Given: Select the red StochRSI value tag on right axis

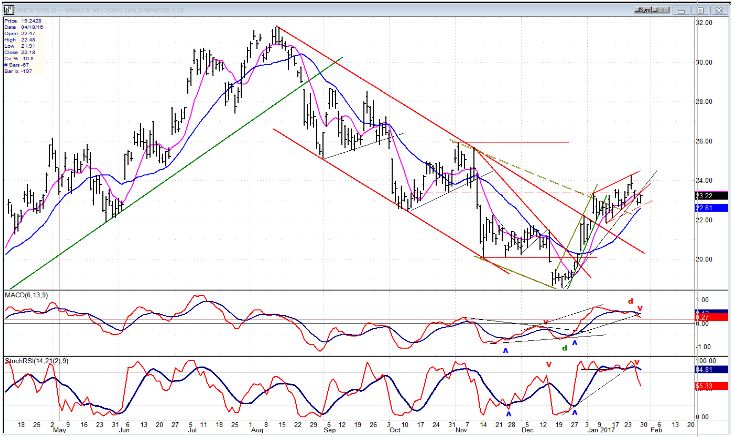Looking at the screenshot, I should point(712,386).
